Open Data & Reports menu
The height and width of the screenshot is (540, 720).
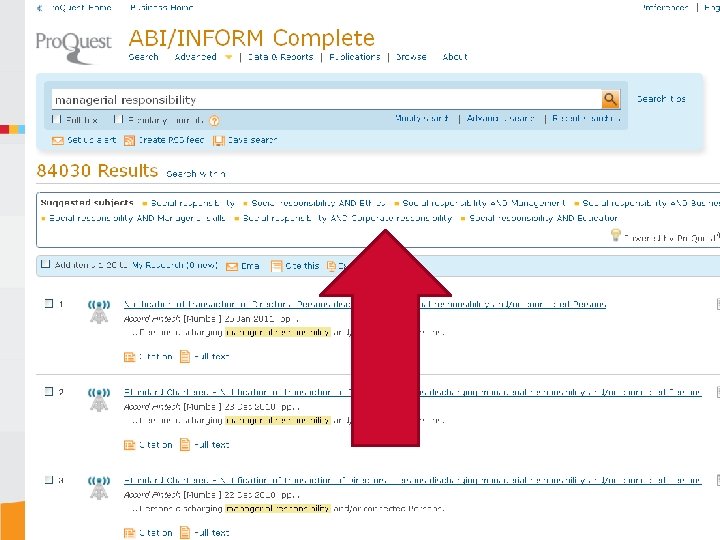281,57
